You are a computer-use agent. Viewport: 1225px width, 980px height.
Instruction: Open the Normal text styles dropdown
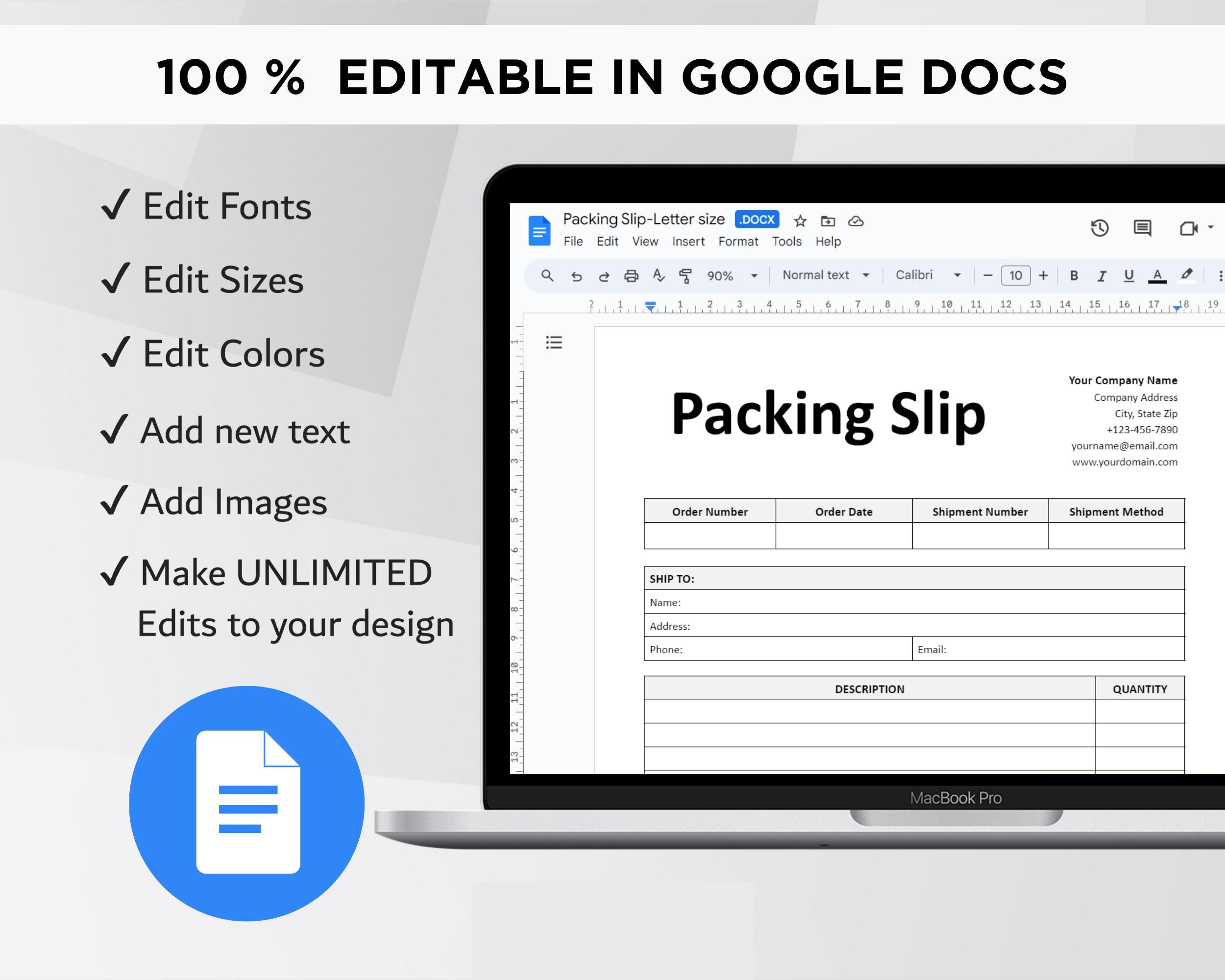pos(824,275)
